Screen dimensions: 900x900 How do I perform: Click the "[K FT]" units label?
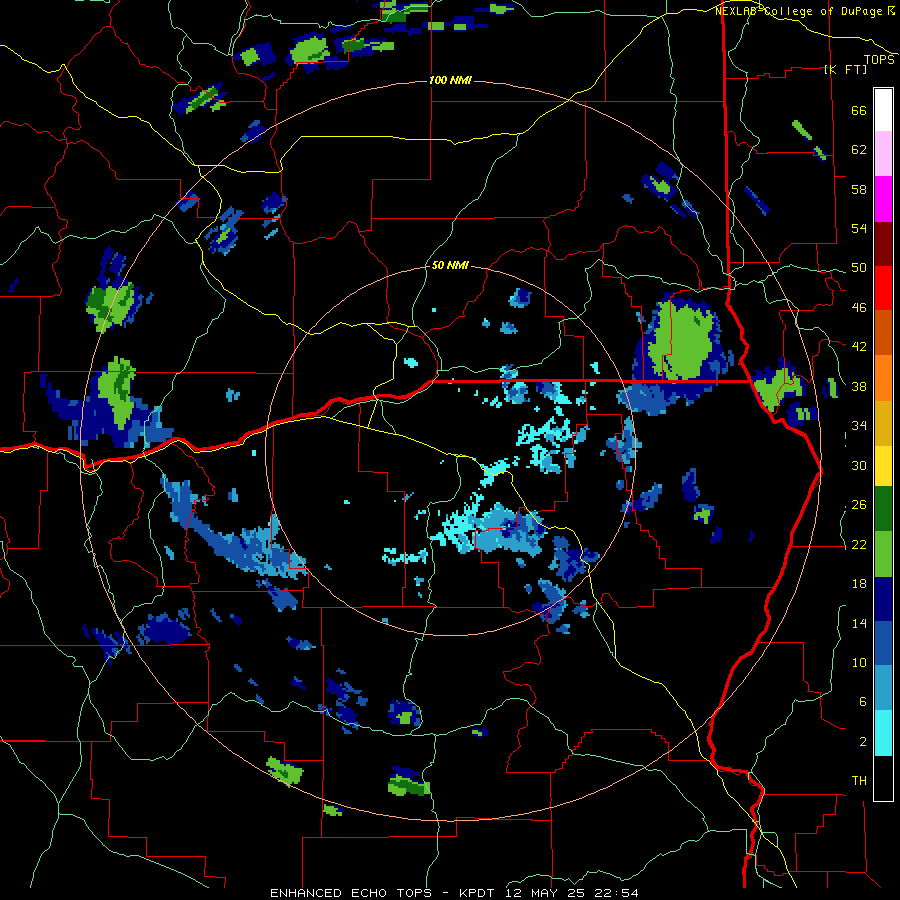pos(845,69)
